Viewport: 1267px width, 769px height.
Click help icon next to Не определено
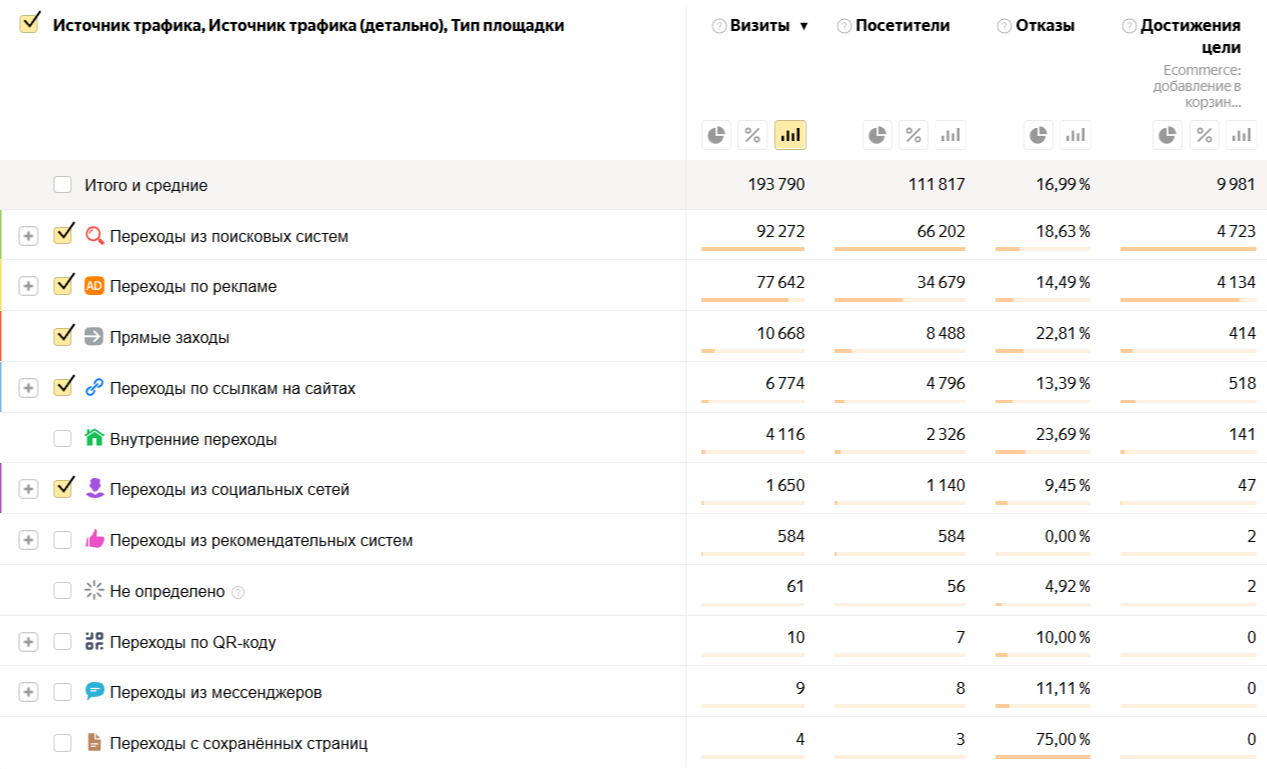[x=238, y=592]
